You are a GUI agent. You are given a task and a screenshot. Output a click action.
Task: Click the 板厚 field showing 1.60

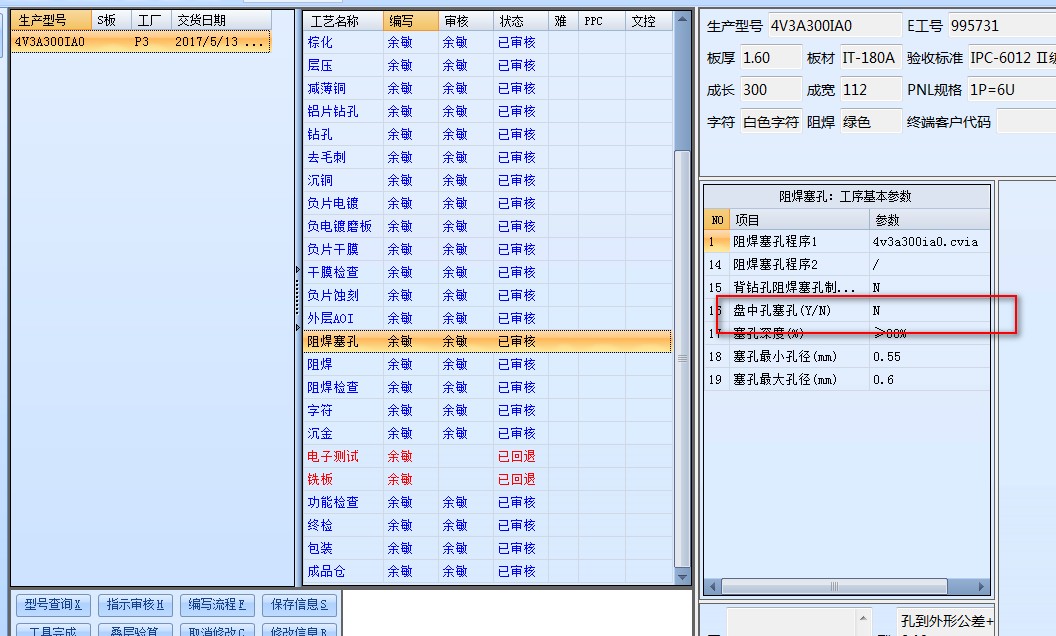(x=771, y=58)
